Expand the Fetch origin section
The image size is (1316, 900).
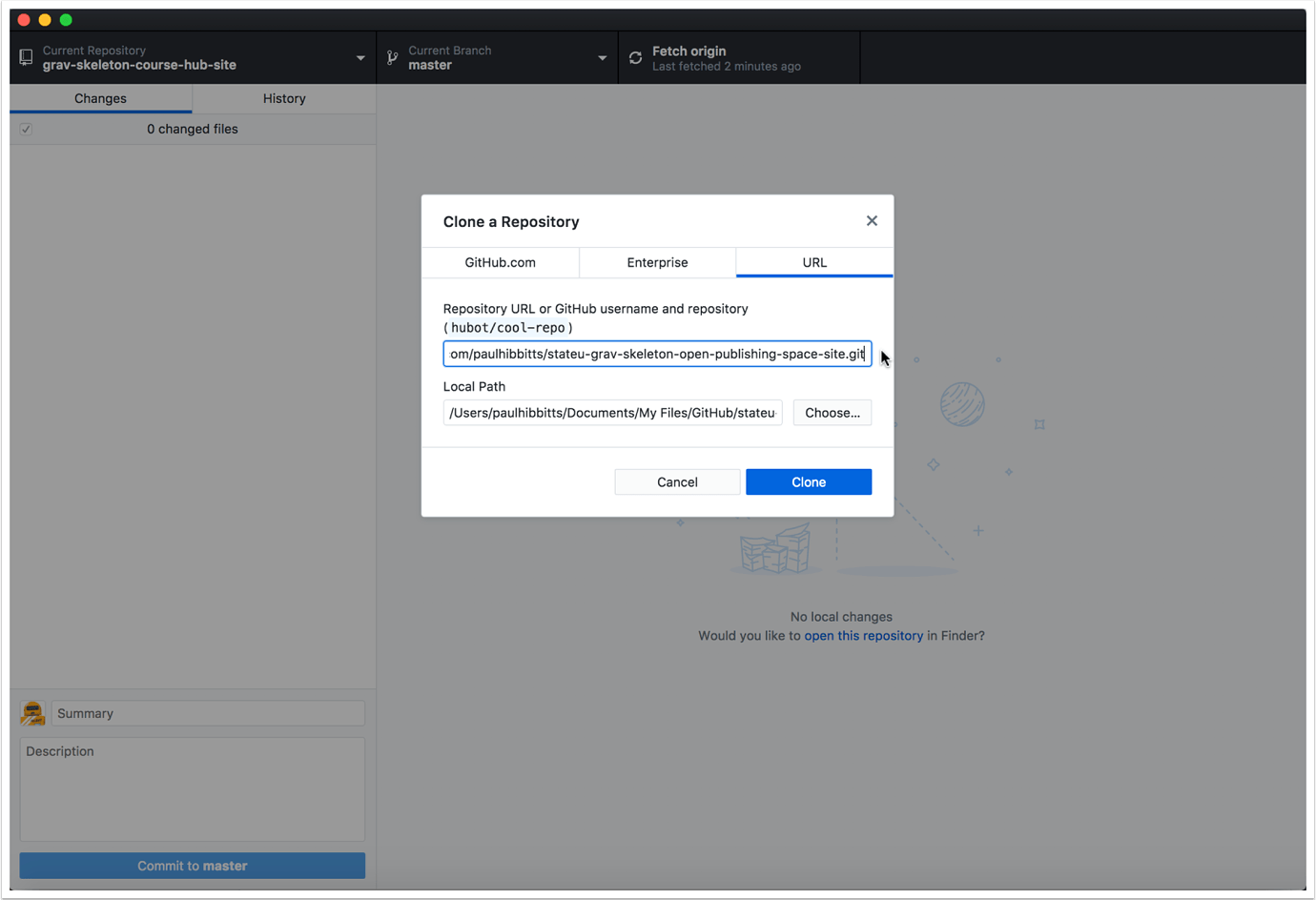(x=739, y=57)
